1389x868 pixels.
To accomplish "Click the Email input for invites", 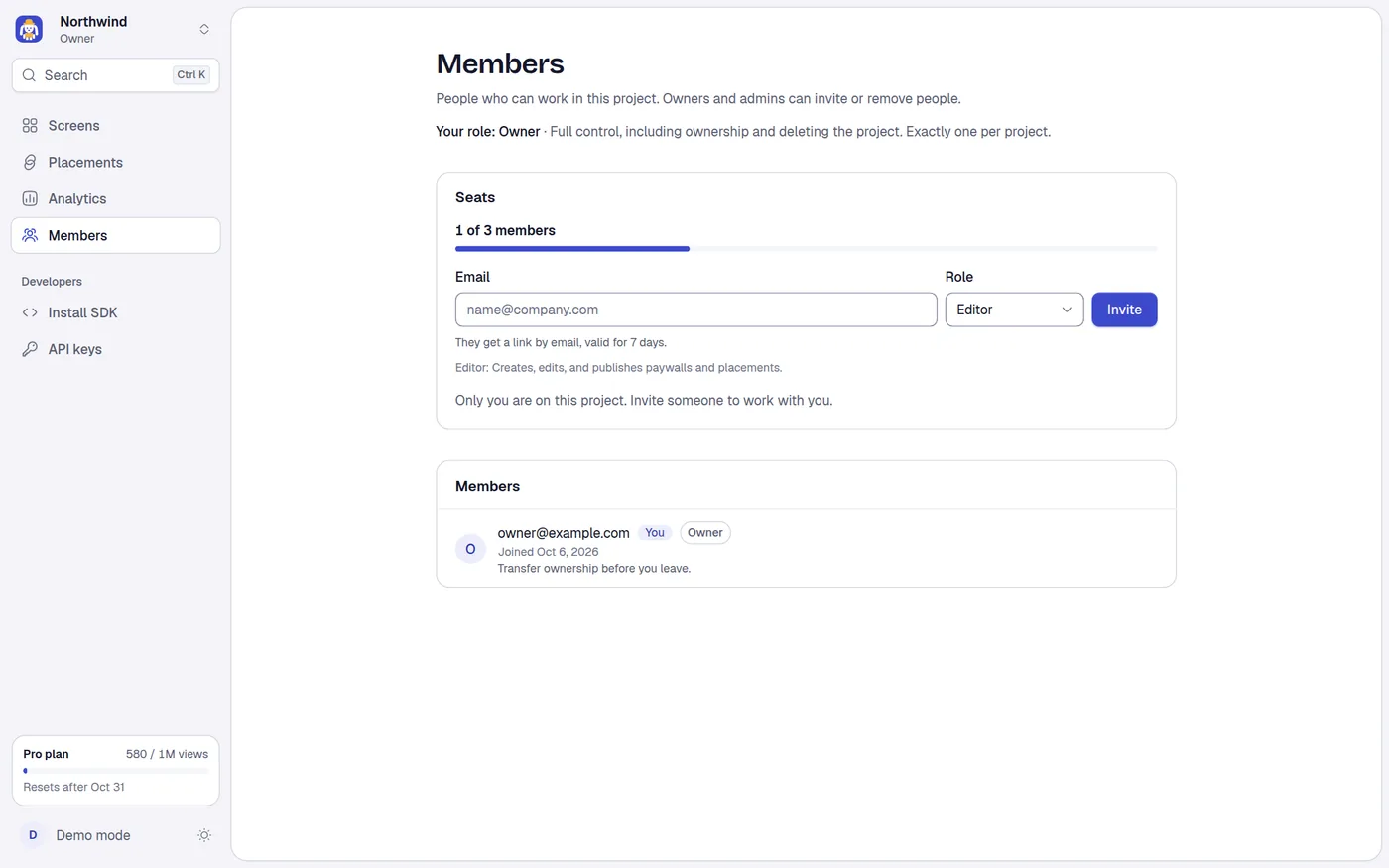I will pos(695,310).
